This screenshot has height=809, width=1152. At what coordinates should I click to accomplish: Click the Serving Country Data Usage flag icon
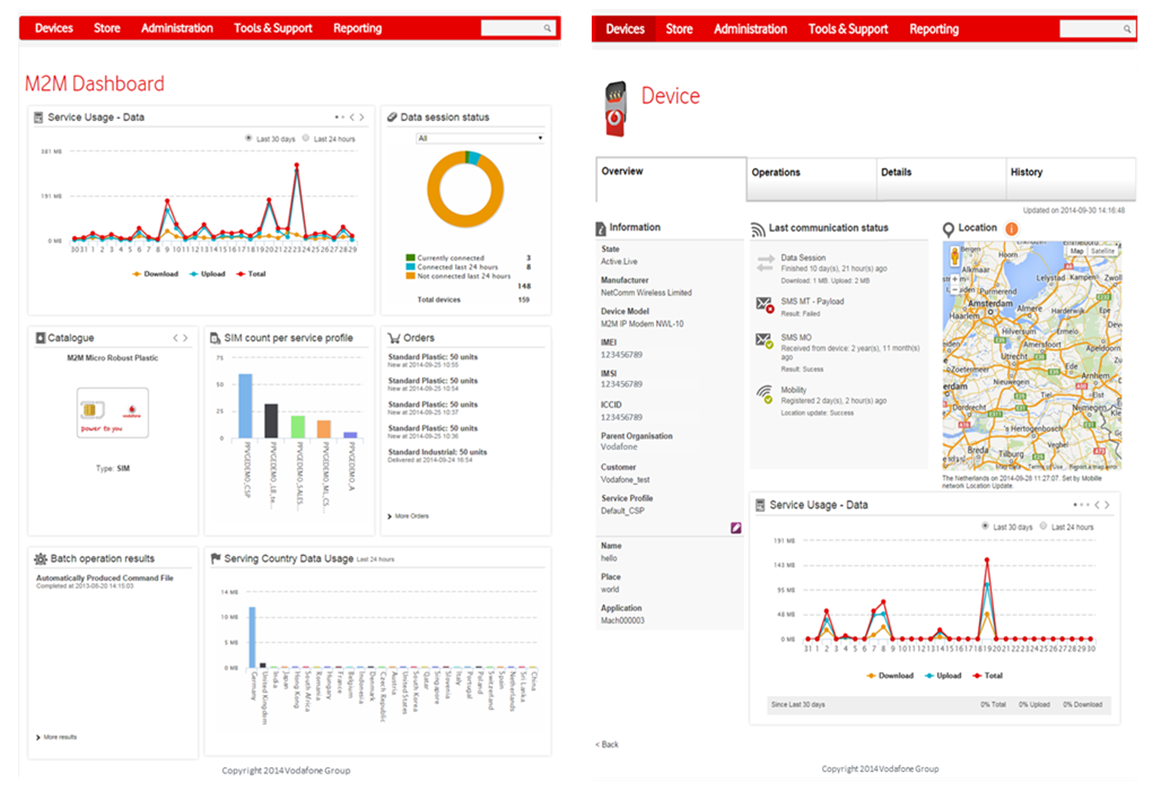click(216, 558)
